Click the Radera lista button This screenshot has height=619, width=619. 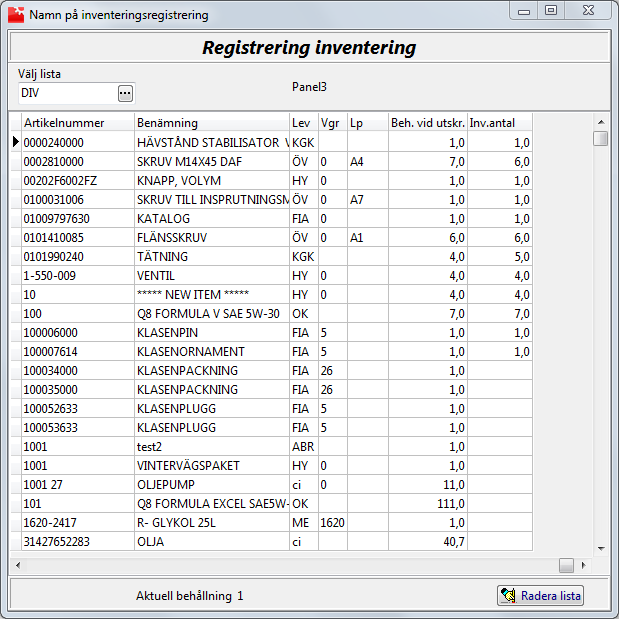tap(540, 595)
